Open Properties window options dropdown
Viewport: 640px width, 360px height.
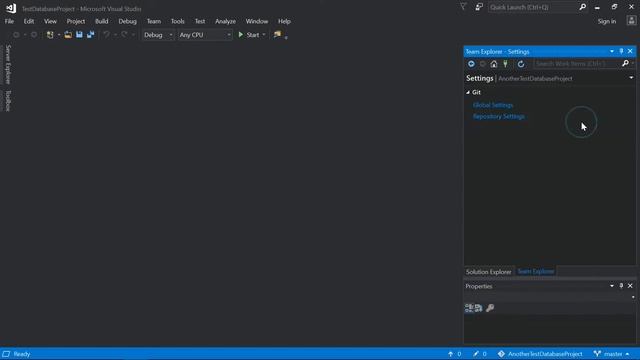[611, 286]
